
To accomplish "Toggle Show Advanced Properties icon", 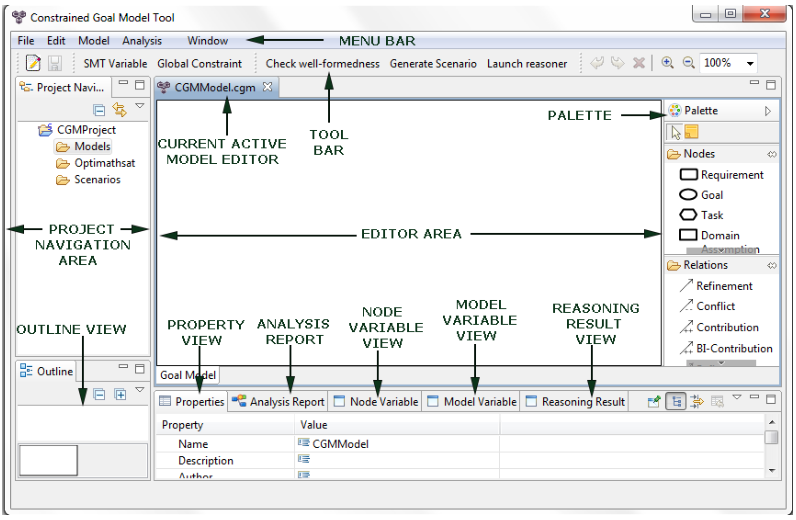I will (x=697, y=402).
